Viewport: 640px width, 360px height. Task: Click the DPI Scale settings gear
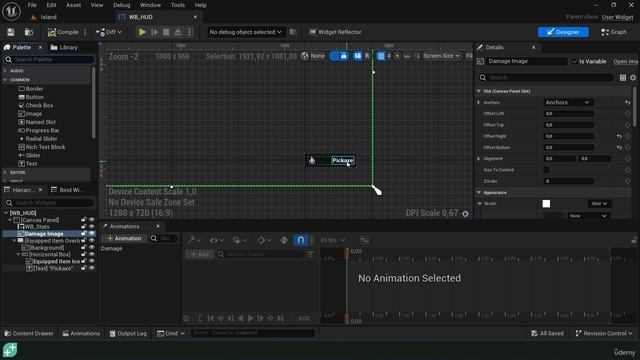click(465, 213)
